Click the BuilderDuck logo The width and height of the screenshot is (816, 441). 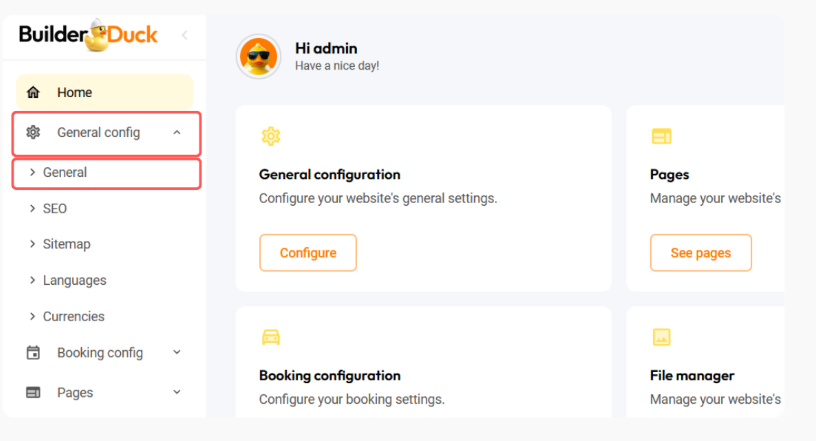88,36
